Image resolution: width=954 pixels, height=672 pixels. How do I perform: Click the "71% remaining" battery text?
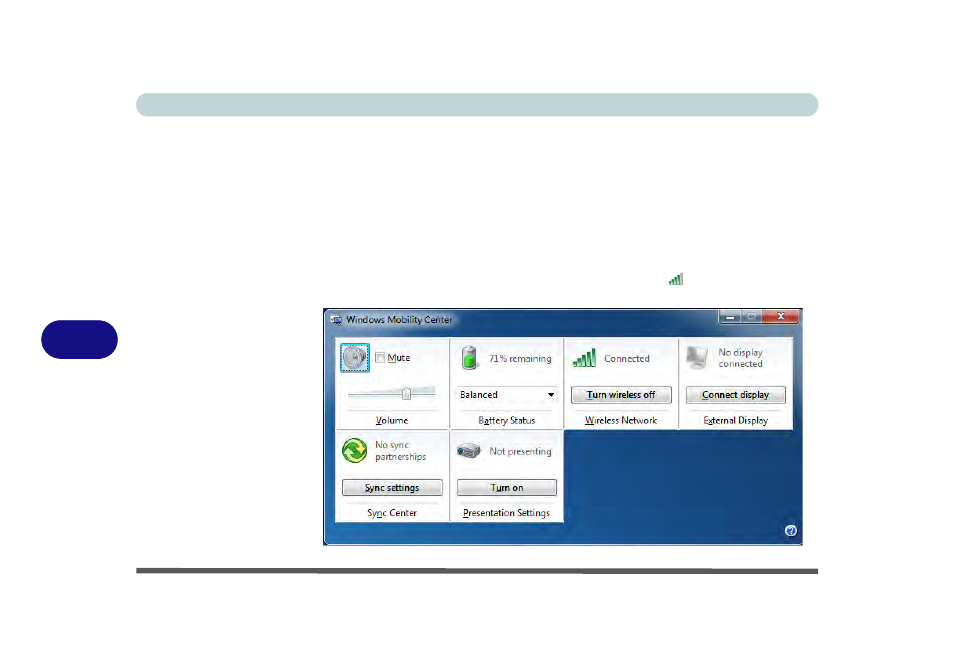520,359
